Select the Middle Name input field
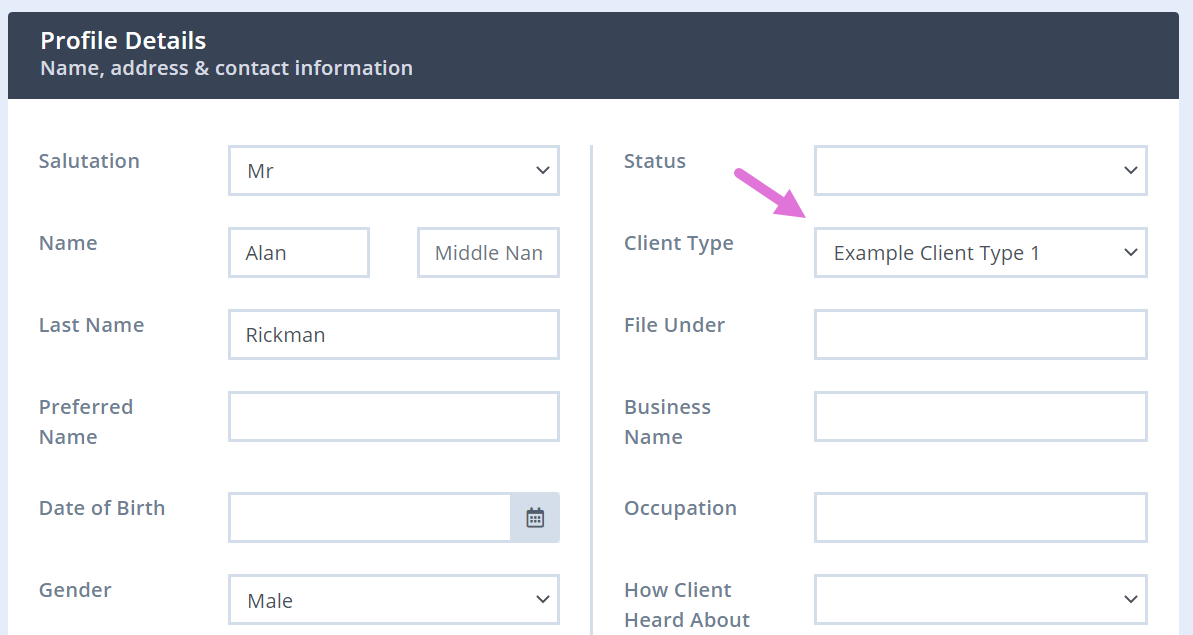The height and width of the screenshot is (635, 1193). tap(488, 252)
